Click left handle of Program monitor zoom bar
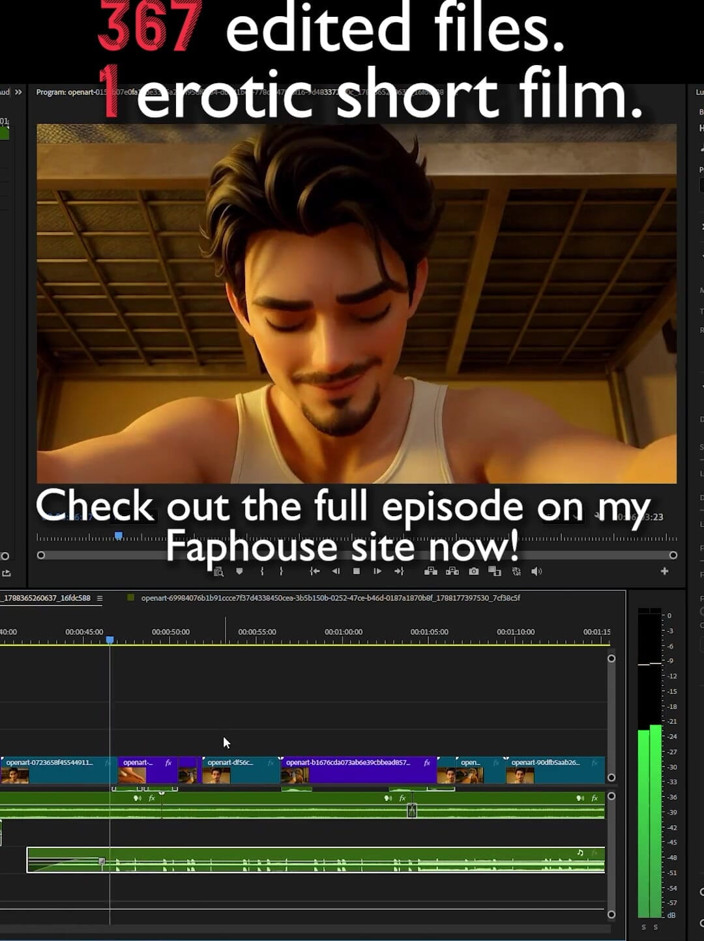Viewport: 704px width, 941px height. [x=41, y=555]
